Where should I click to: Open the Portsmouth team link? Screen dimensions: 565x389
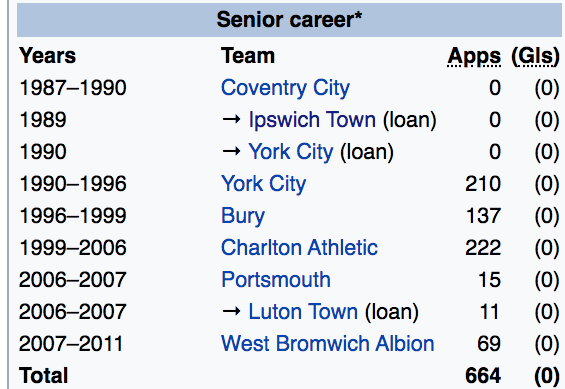[276, 280]
